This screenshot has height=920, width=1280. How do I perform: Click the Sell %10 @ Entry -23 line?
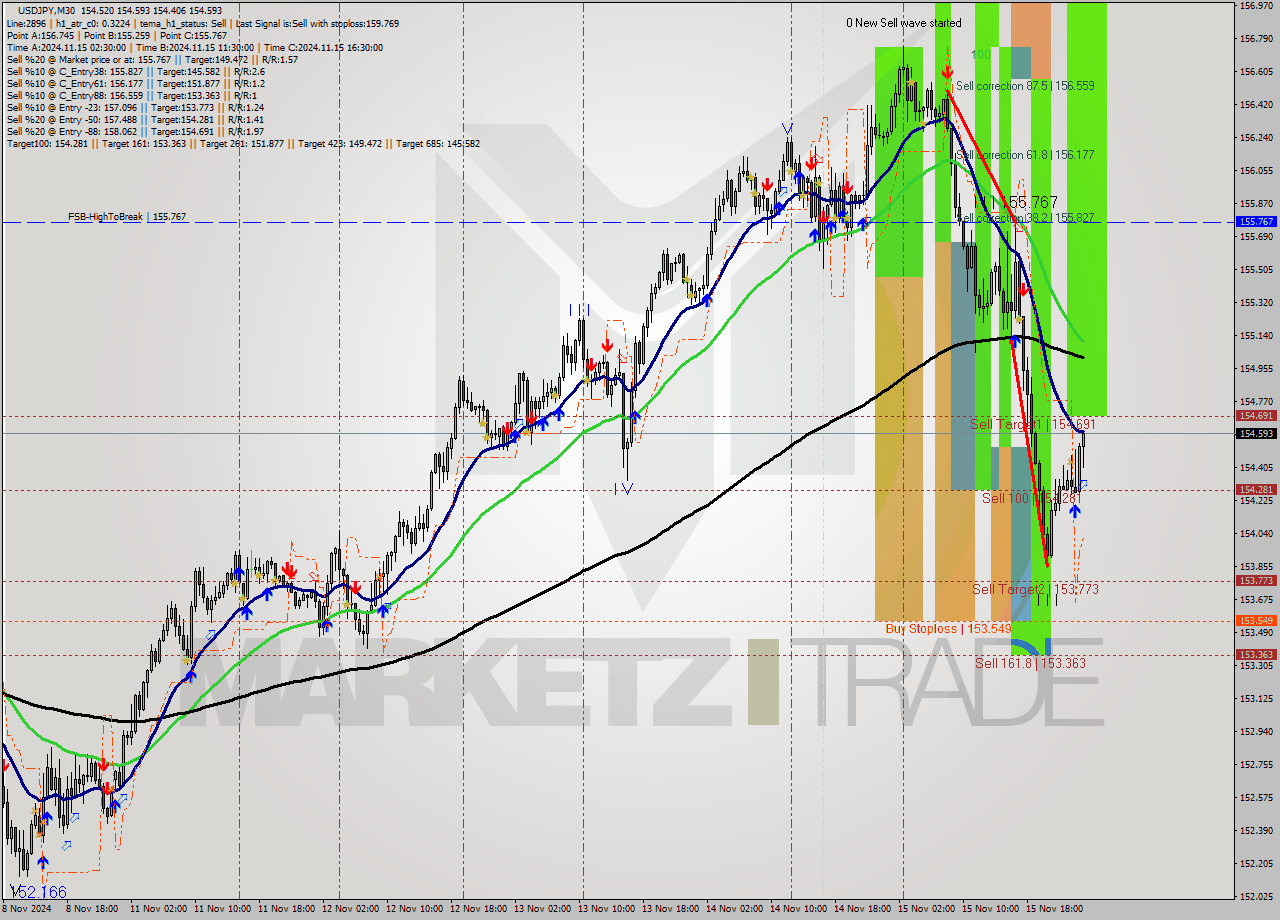click(x=135, y=107)
